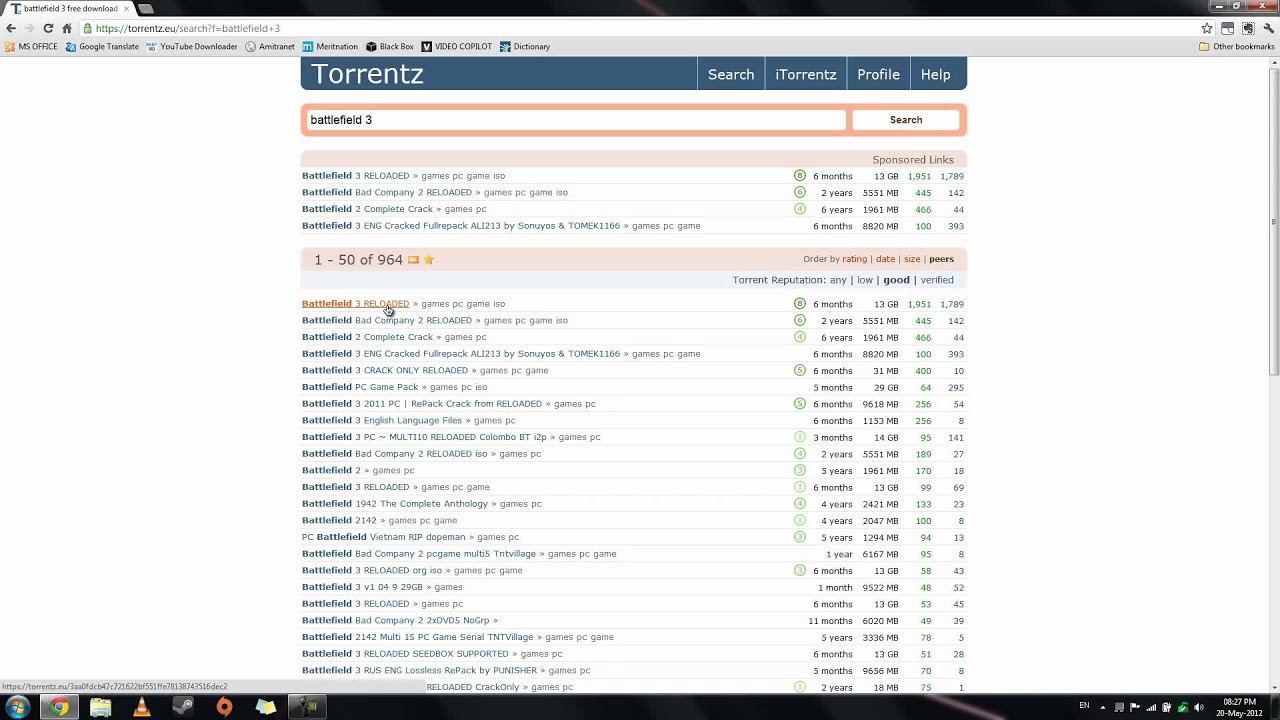Open the YouTube Downloader bookmark

coord(192,46)
